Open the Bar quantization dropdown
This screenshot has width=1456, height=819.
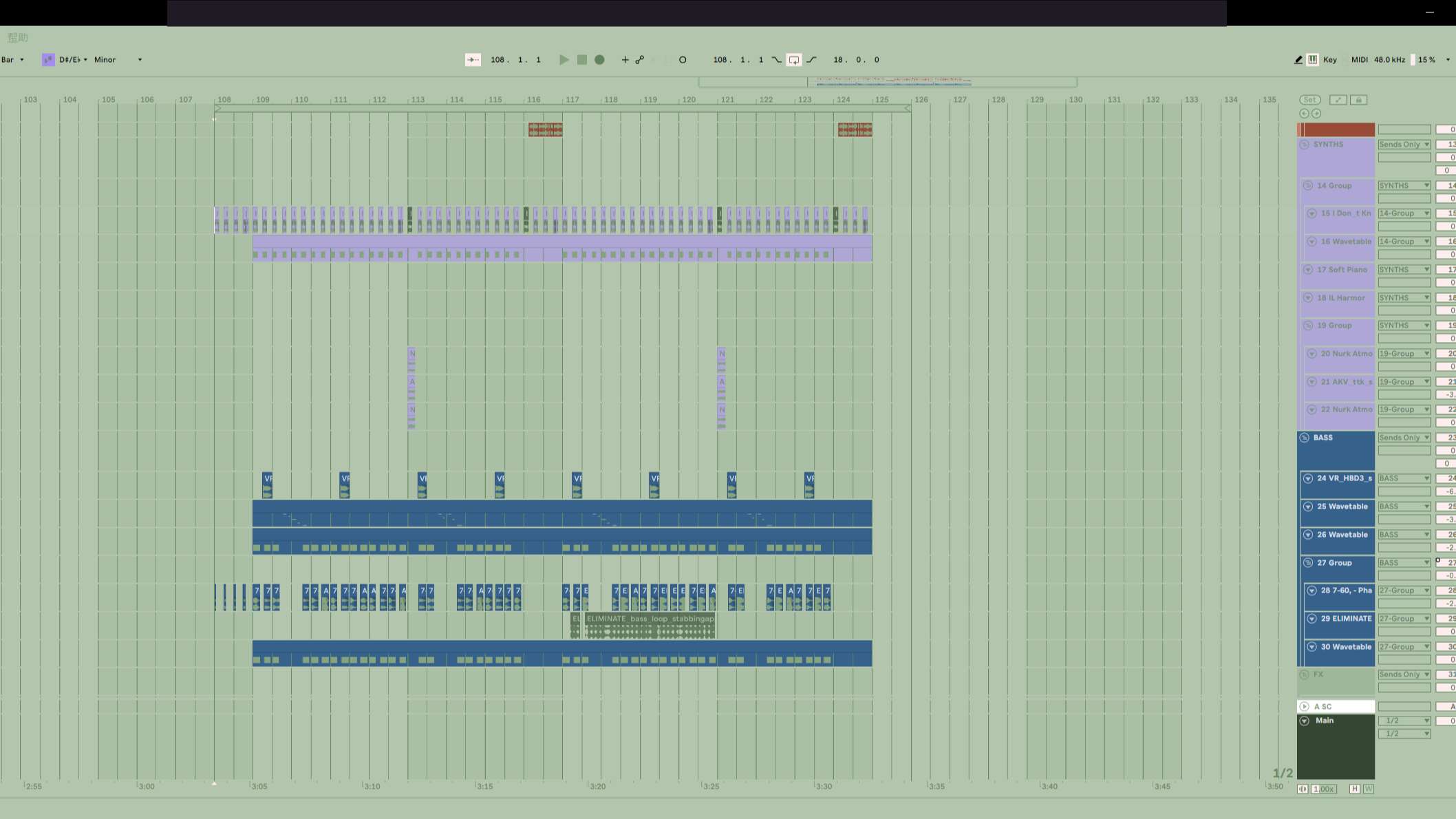point(12,60)
